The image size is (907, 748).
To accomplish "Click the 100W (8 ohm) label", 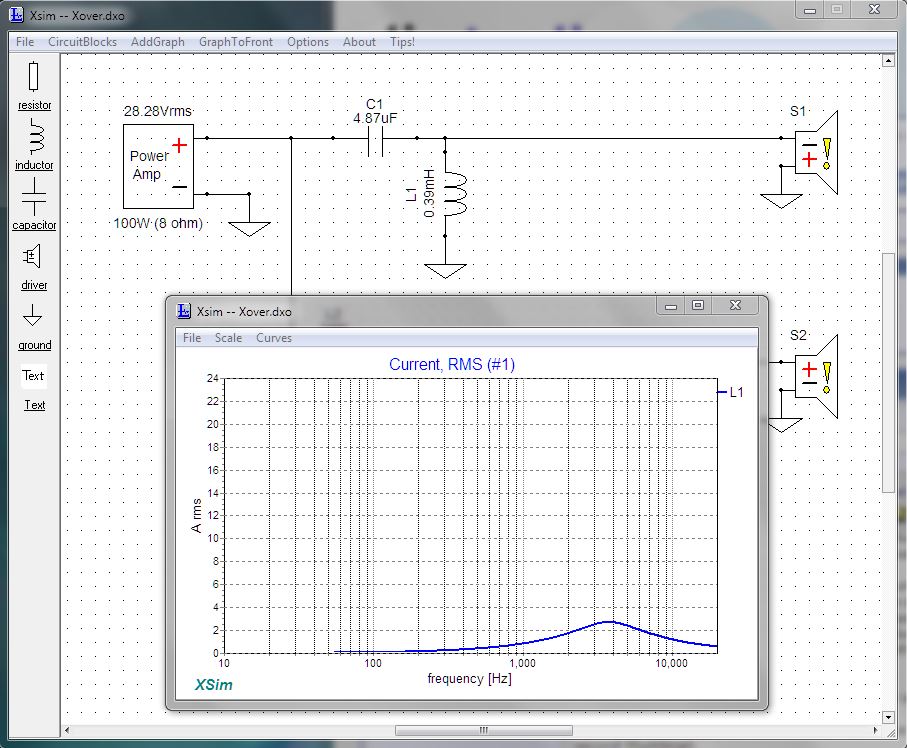I will [x=158, y=223].
